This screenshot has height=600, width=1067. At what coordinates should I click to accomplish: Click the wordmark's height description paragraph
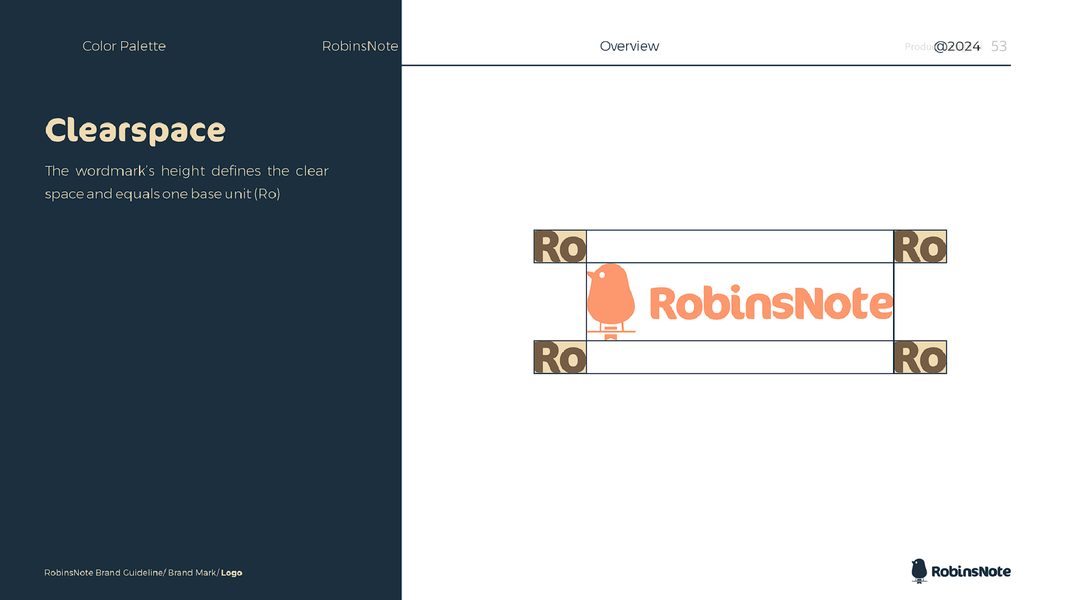186,182
